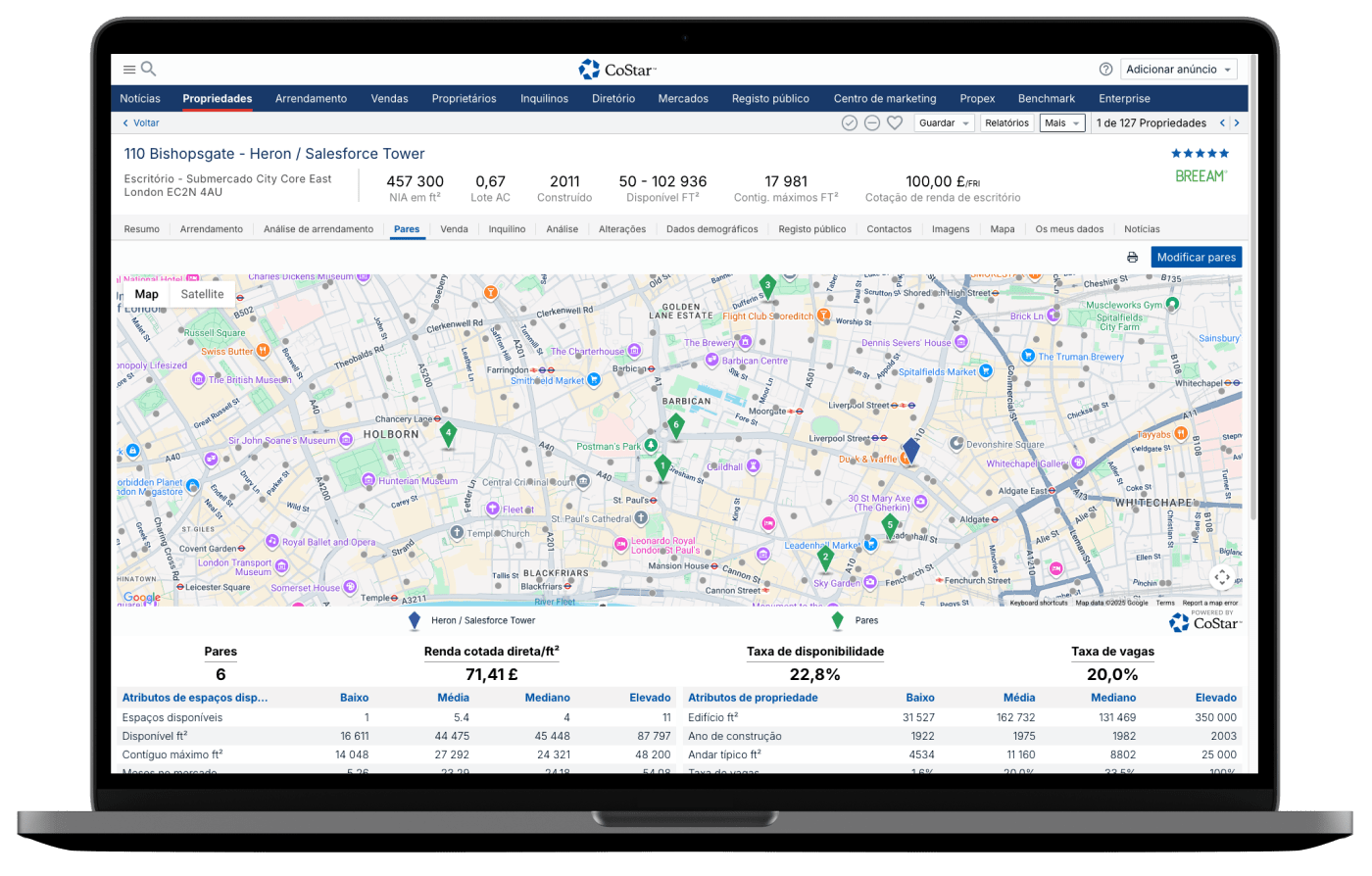Switch map to Satellite view
This screenshot has width=1372, height=876.
click(x=202, y=294)
